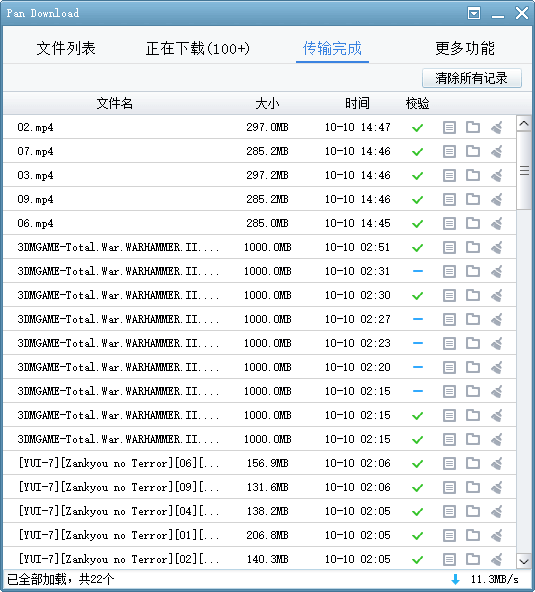
Task: Open containing folder of 02.mp4
Action: pos(473,127)
